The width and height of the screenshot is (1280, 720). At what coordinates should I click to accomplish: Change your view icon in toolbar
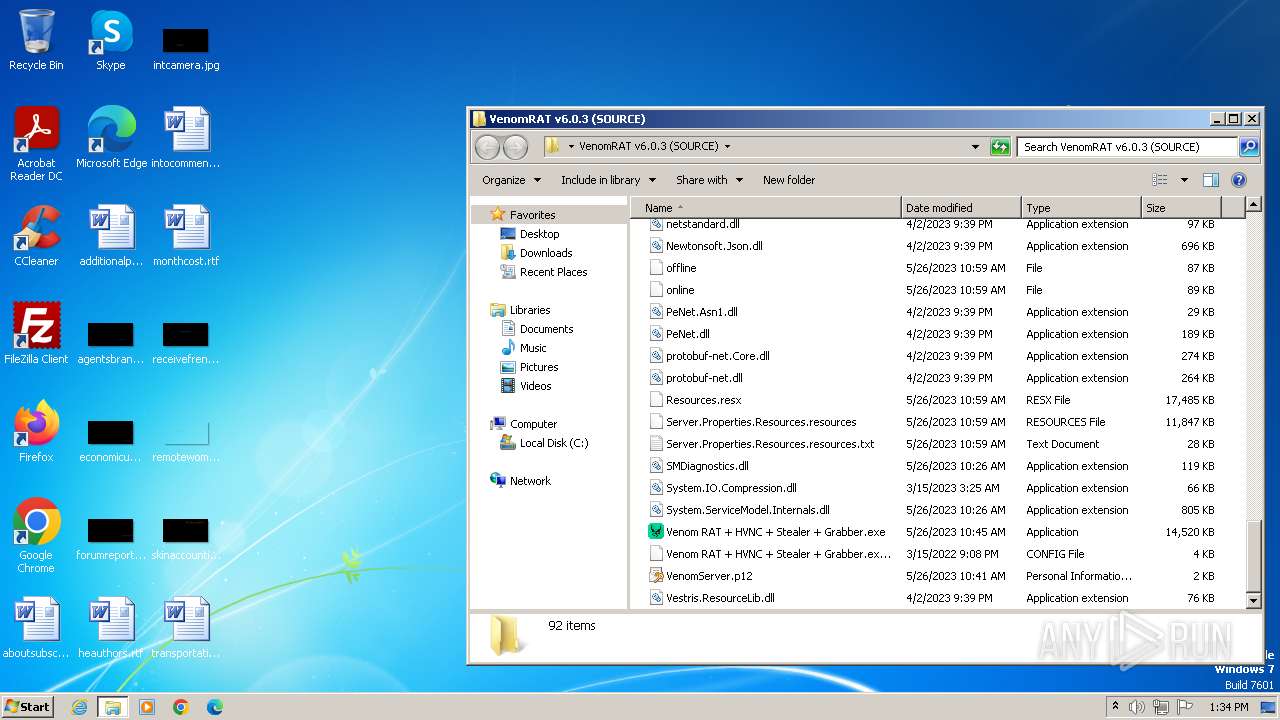point(1160,180)
